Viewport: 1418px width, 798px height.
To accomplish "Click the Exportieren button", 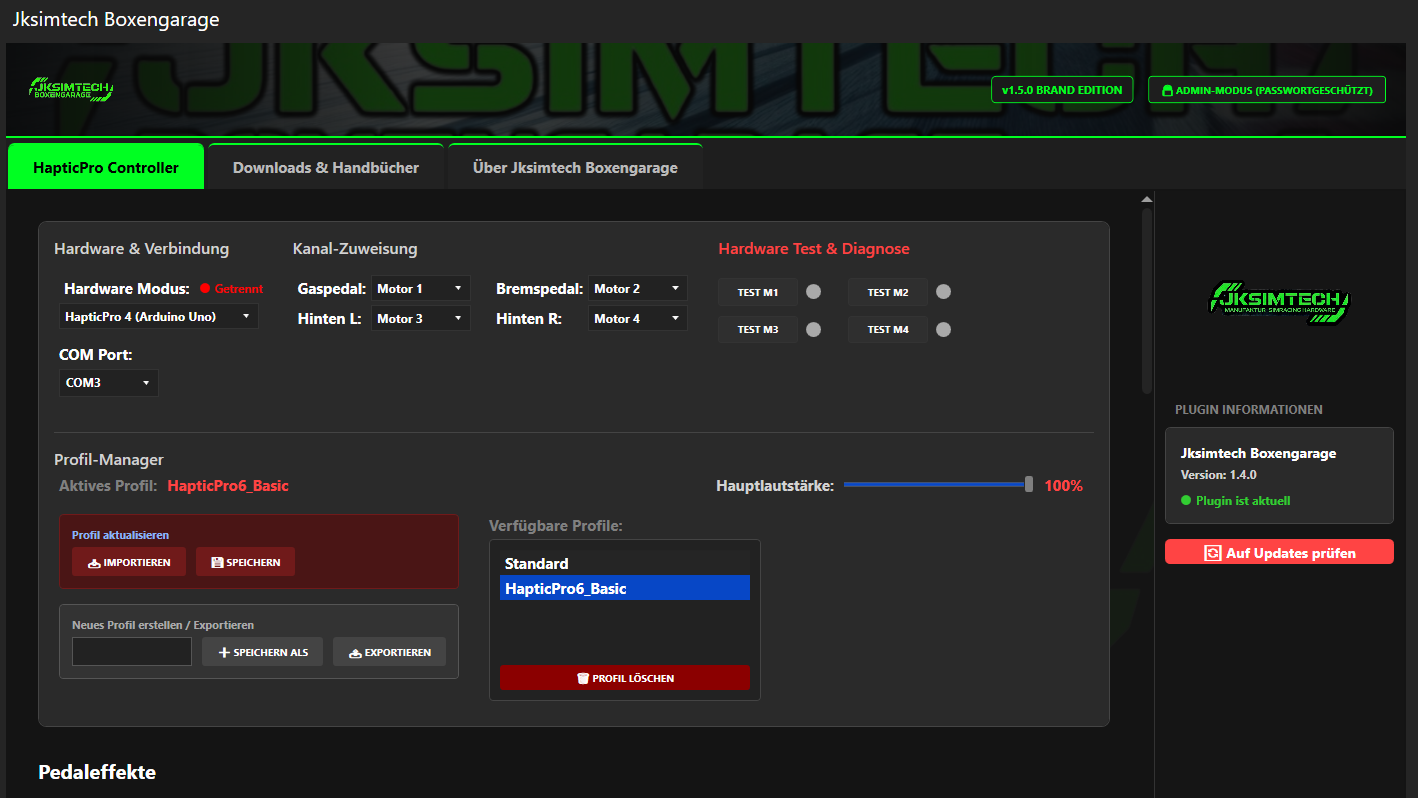I will (x=389, y=652).
